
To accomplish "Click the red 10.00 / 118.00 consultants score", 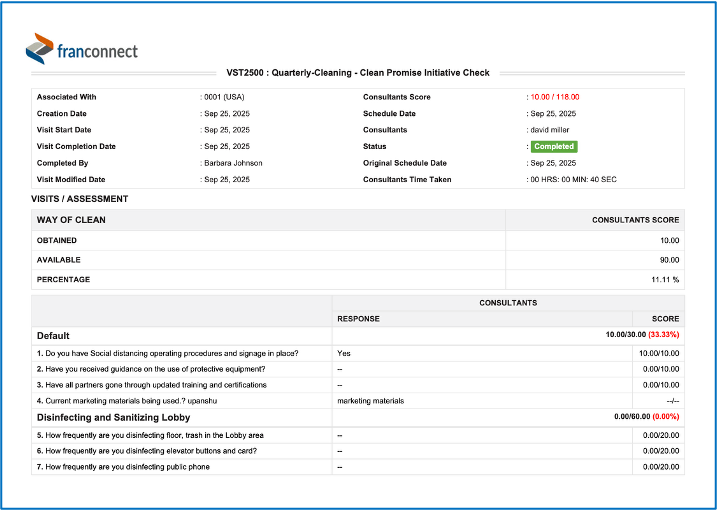I will click(555, 97).
